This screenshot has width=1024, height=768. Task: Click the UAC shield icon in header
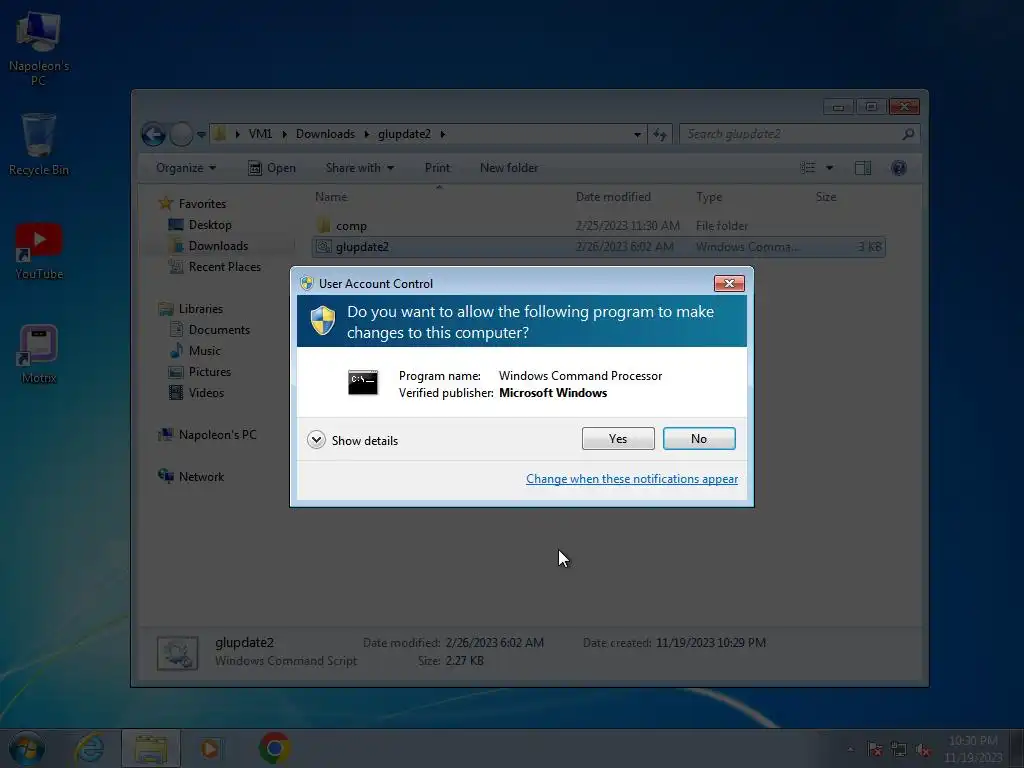click(323, 321)
